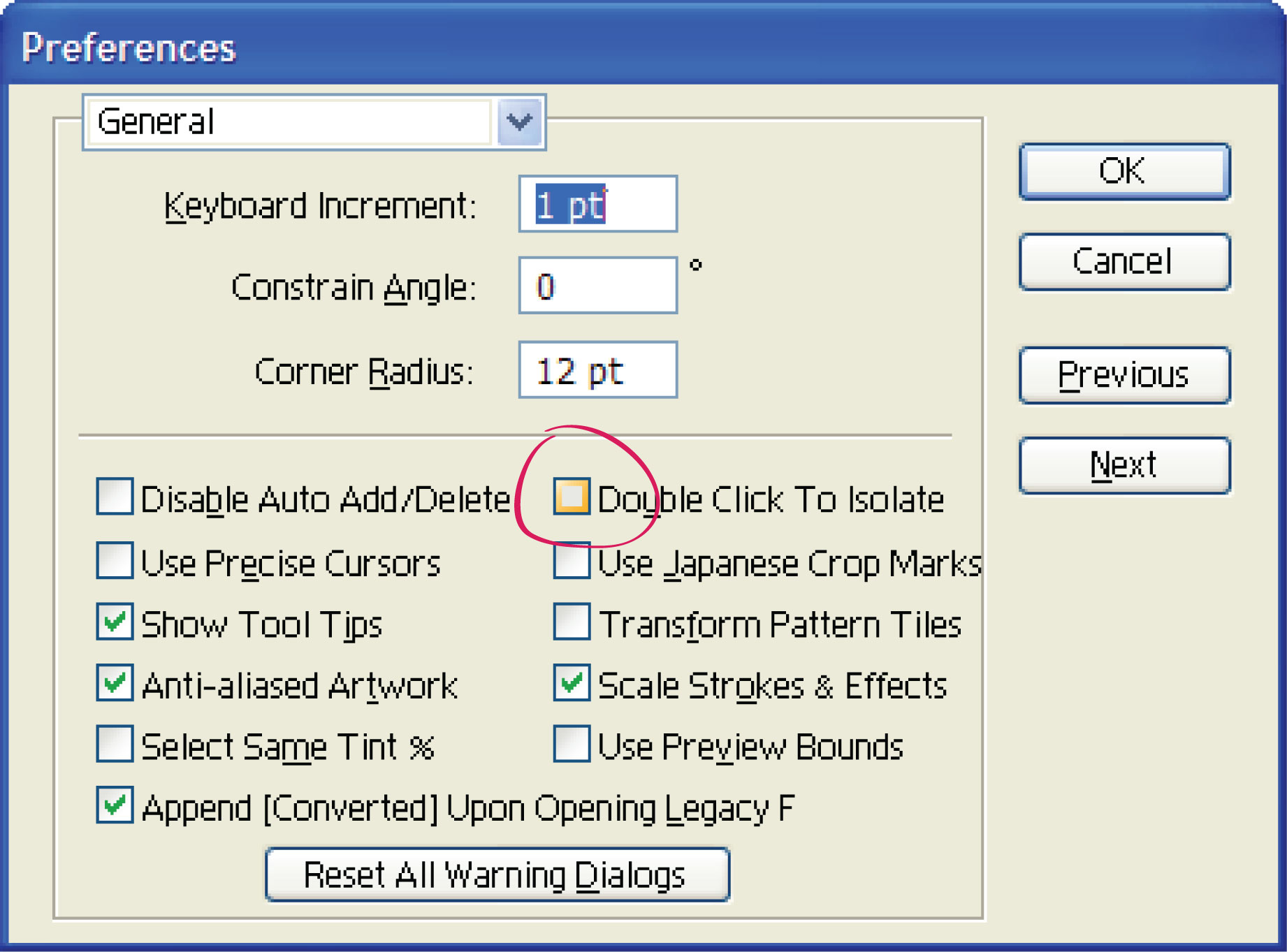Click the Corner Radius input field
The width and height of the screenshot is (1287, 952).
point(597,370)
